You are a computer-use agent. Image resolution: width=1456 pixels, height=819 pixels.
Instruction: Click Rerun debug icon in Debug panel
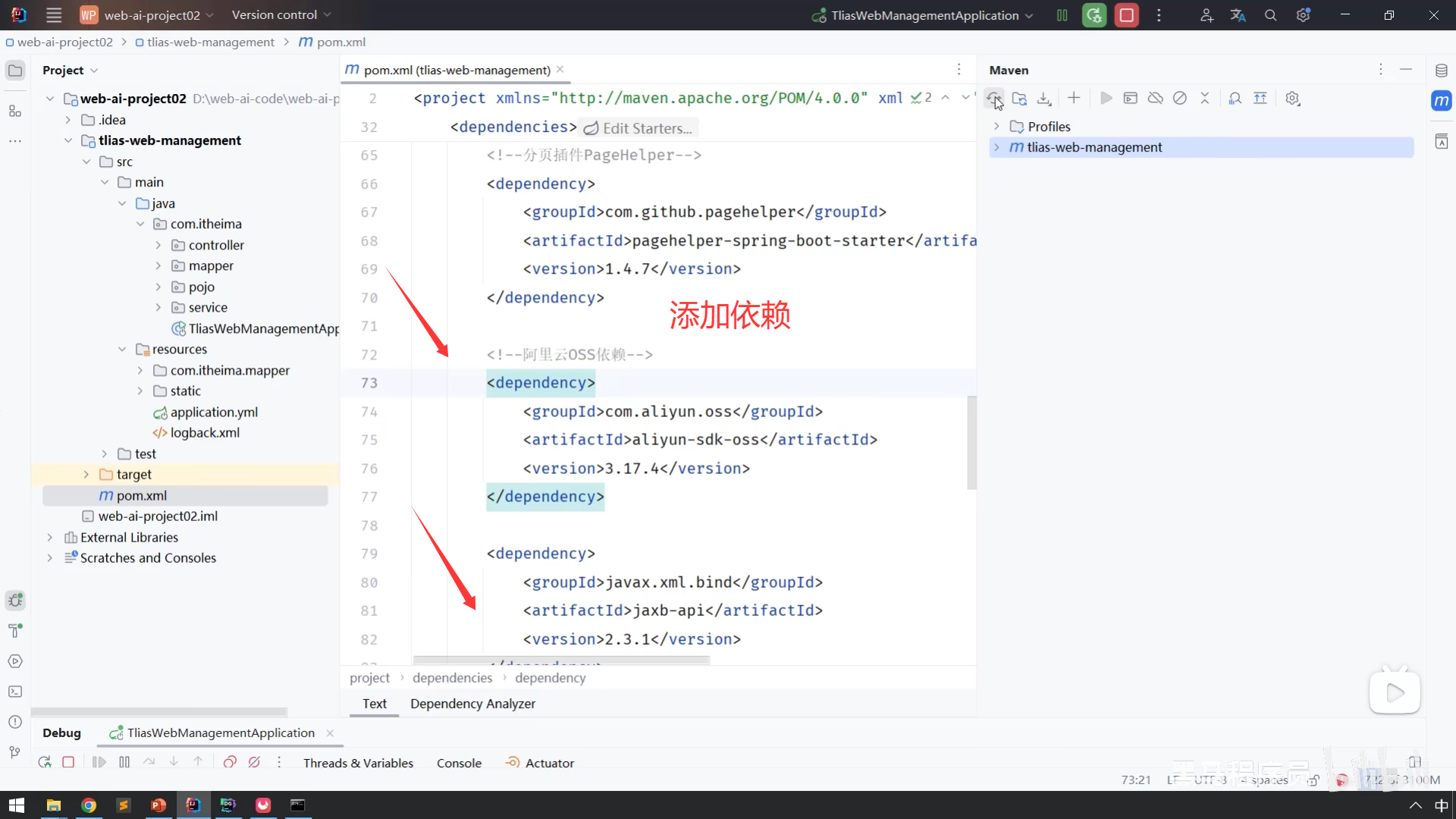pyautogui.click(x=45, y=762)
